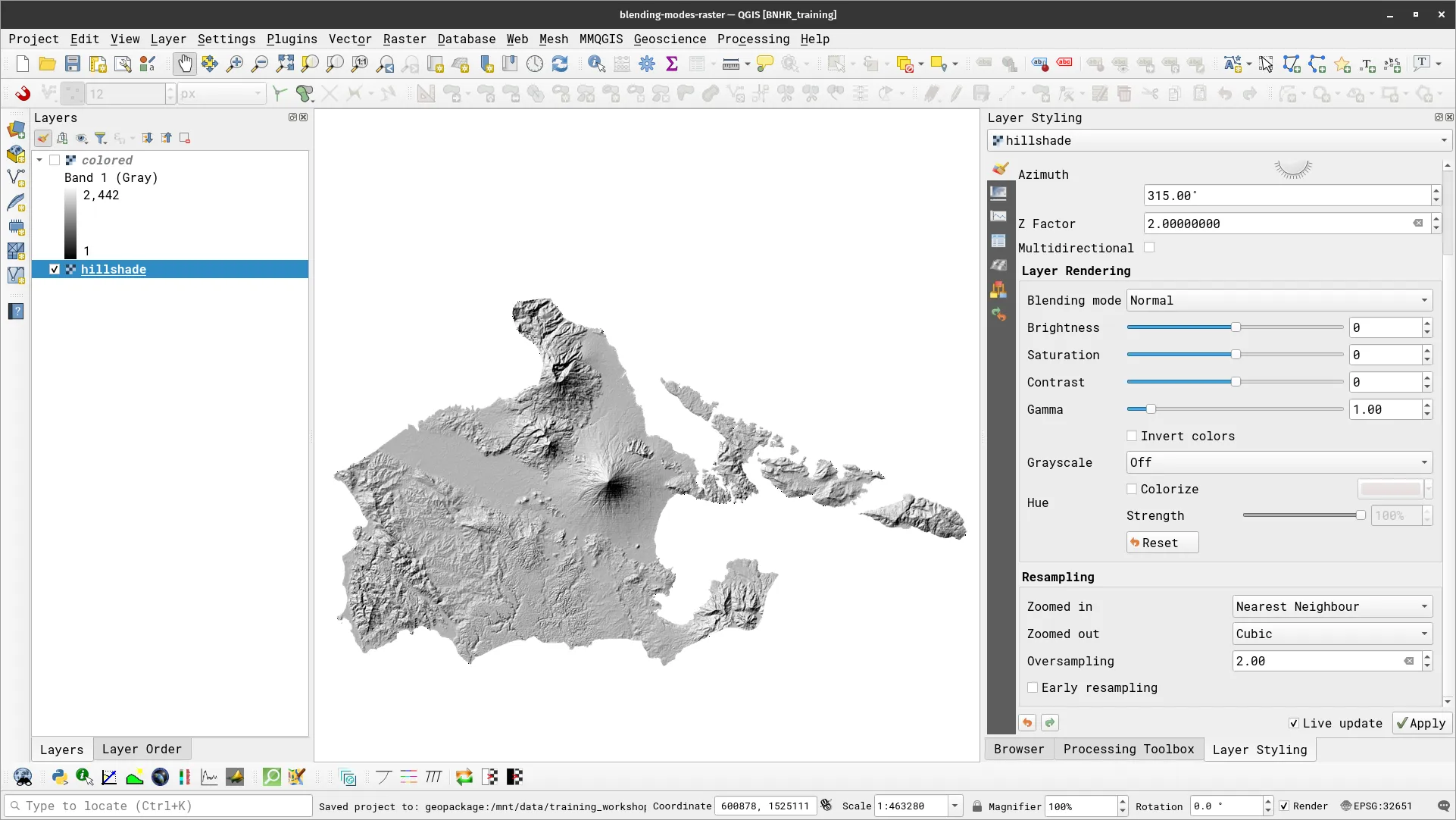This screenshot has width=1456, height=820.
Task: Open the Raster menu
Action: (404, 39)
